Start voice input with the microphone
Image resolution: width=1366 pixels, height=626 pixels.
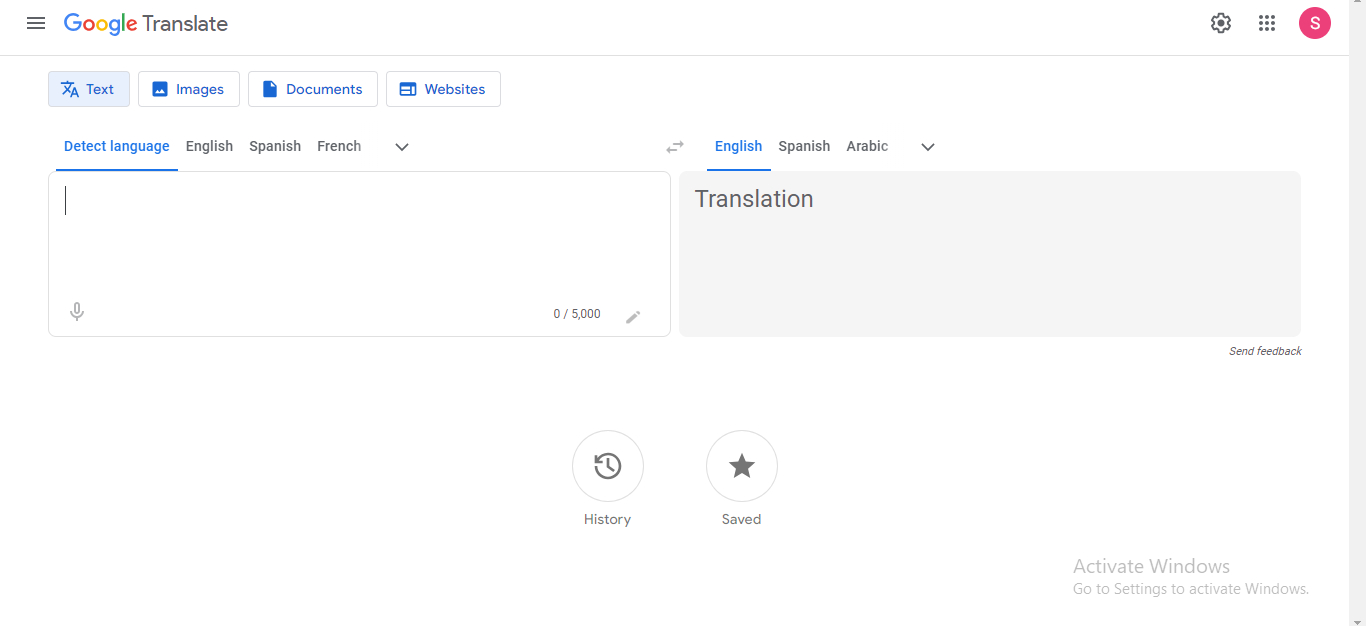77,312
